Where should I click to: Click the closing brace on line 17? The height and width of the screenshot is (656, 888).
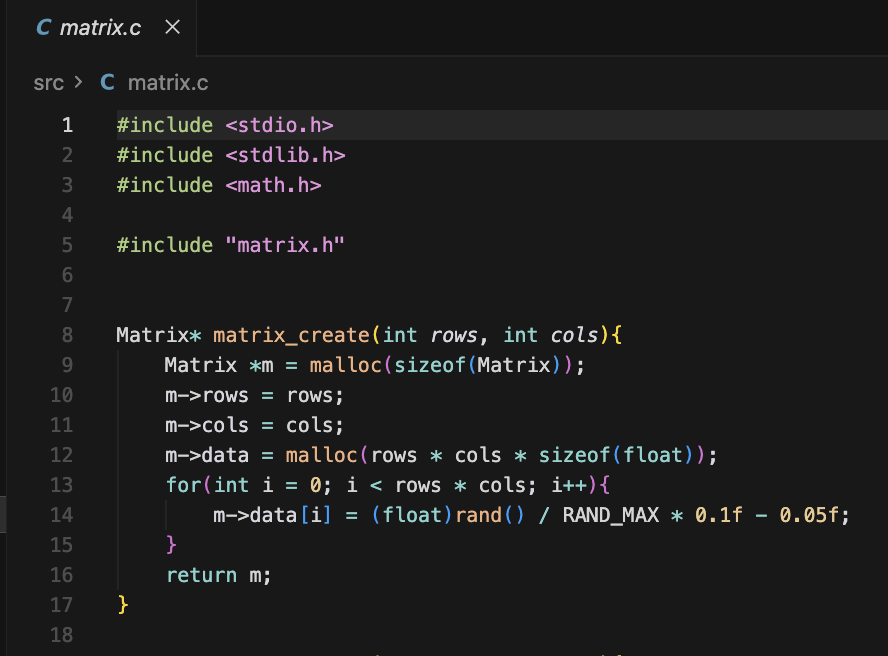pyautogui.click(x=123, y=605)
